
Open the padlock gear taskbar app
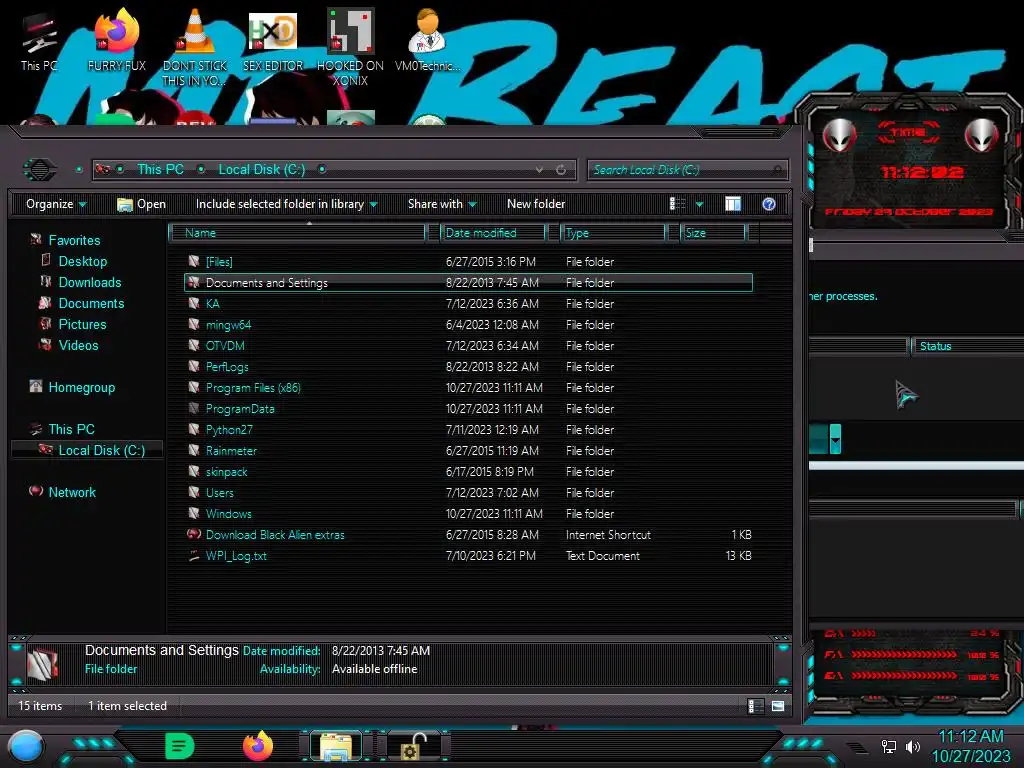pyautogui.click(x=414, y=746)
